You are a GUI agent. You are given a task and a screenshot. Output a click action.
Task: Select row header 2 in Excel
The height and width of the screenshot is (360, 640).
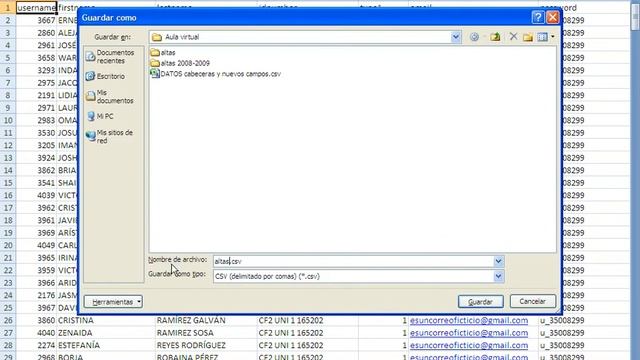click(8, 20)
